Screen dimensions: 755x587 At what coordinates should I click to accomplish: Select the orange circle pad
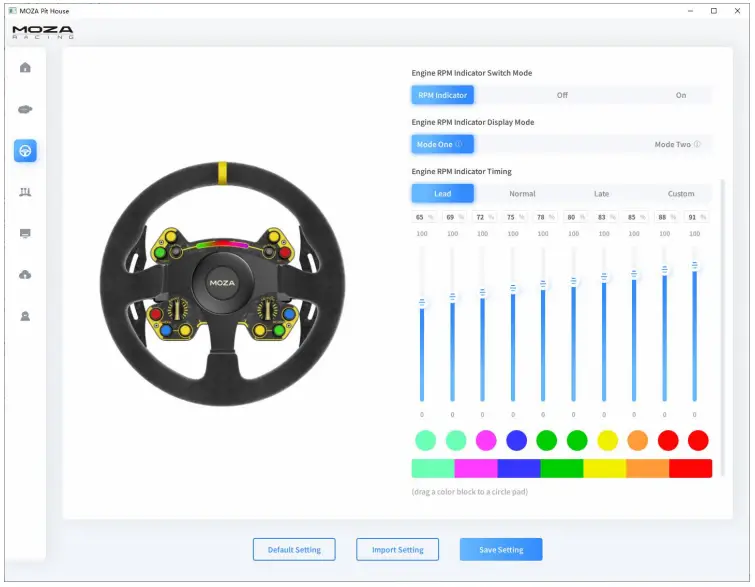tap(638, 440)
